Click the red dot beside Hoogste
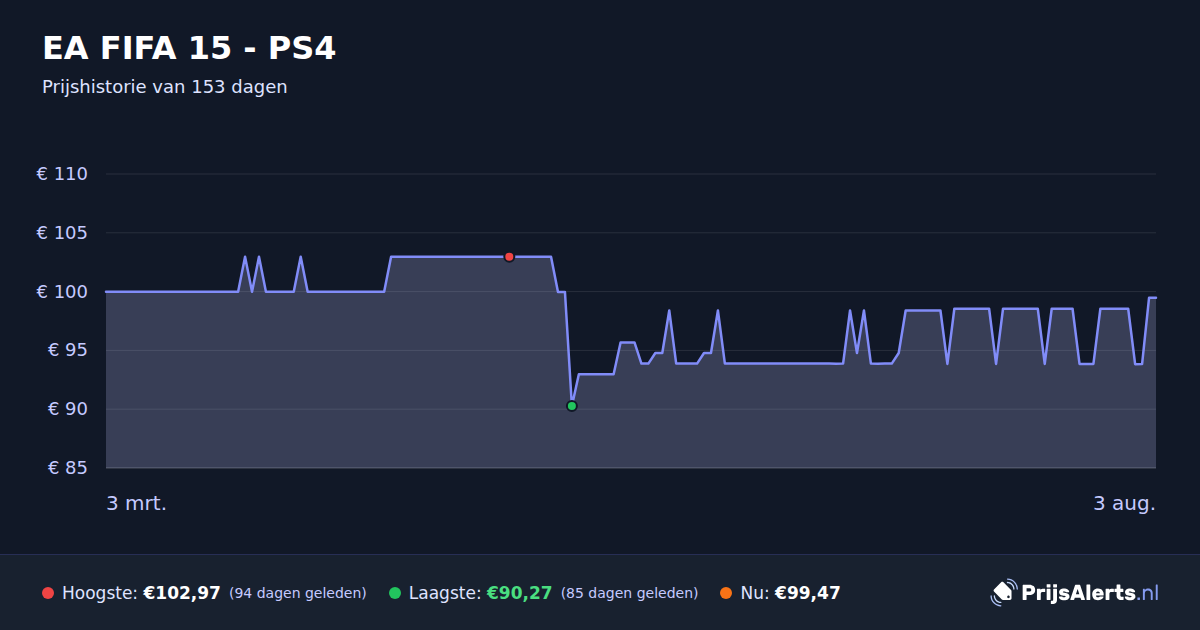 point(48,593)
